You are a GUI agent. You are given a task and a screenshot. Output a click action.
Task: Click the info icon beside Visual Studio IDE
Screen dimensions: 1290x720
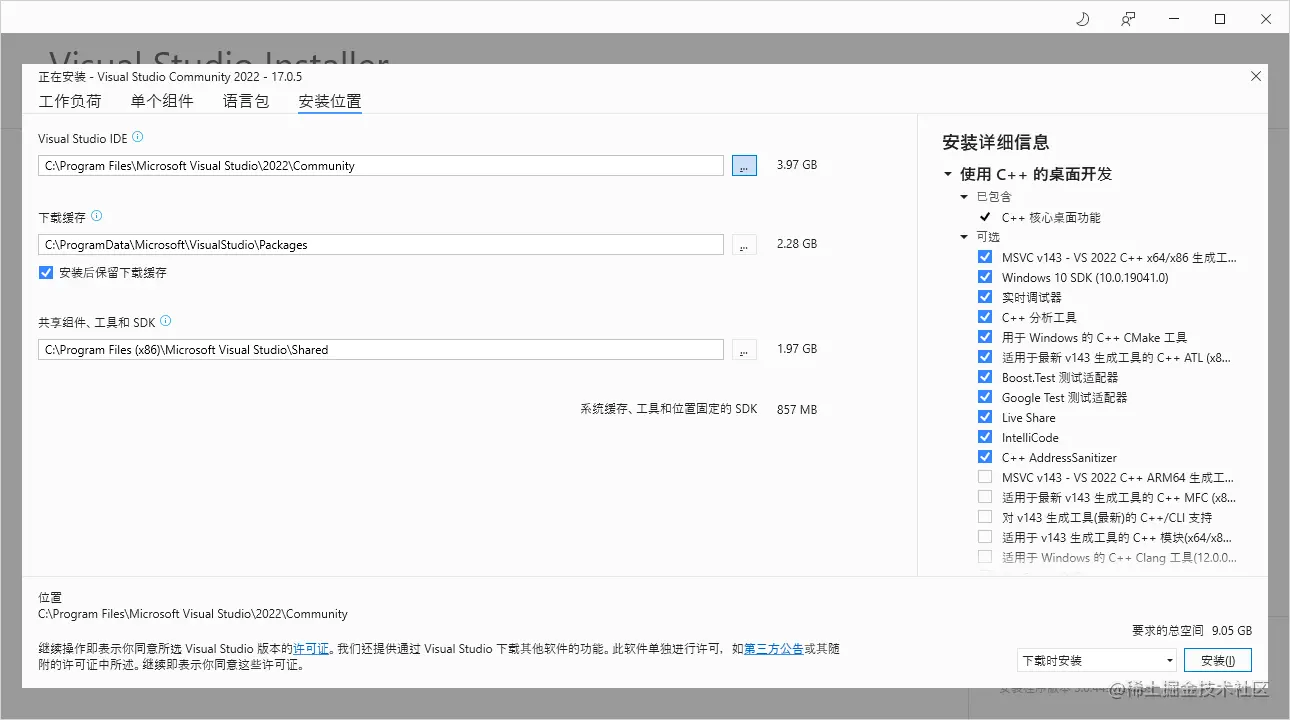pos(138,137)
